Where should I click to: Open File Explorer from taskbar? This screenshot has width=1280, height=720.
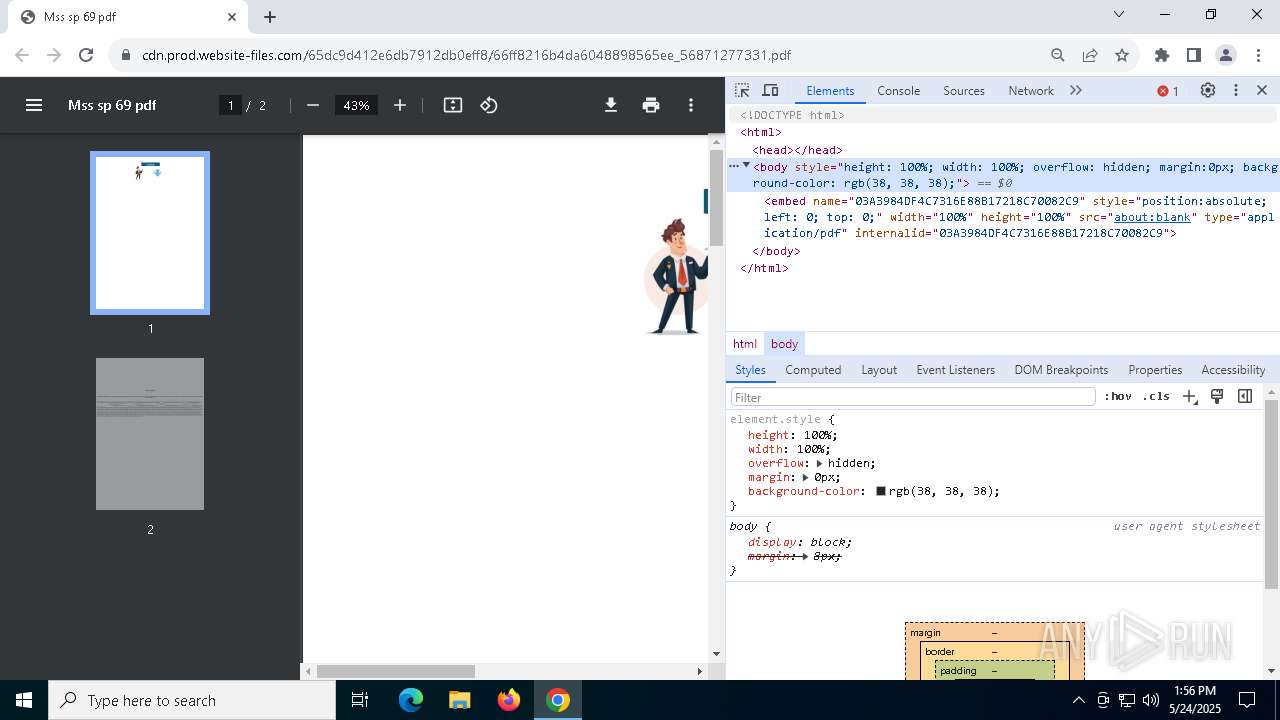pos(459,700)
